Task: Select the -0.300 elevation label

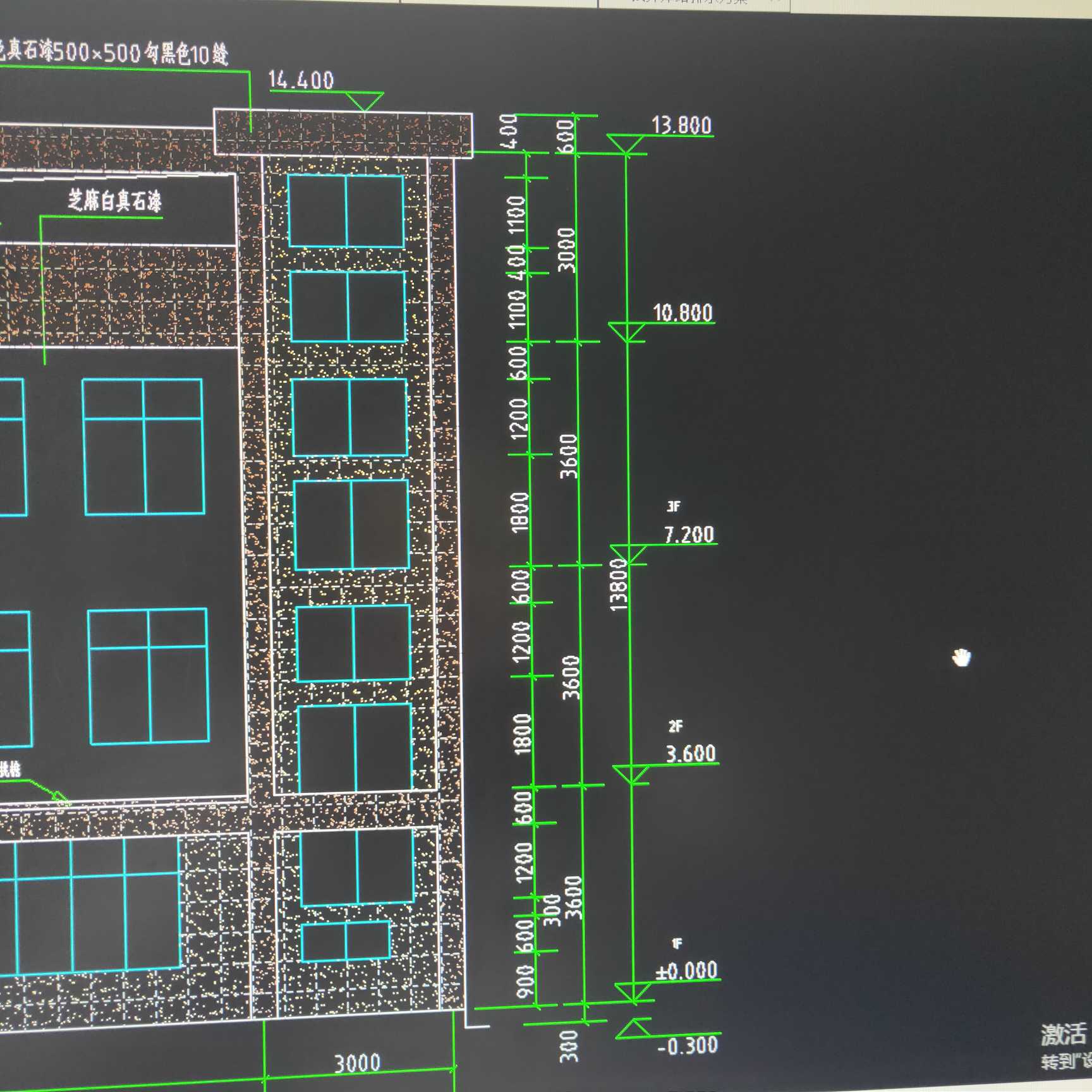Action: pos(688,1046)
